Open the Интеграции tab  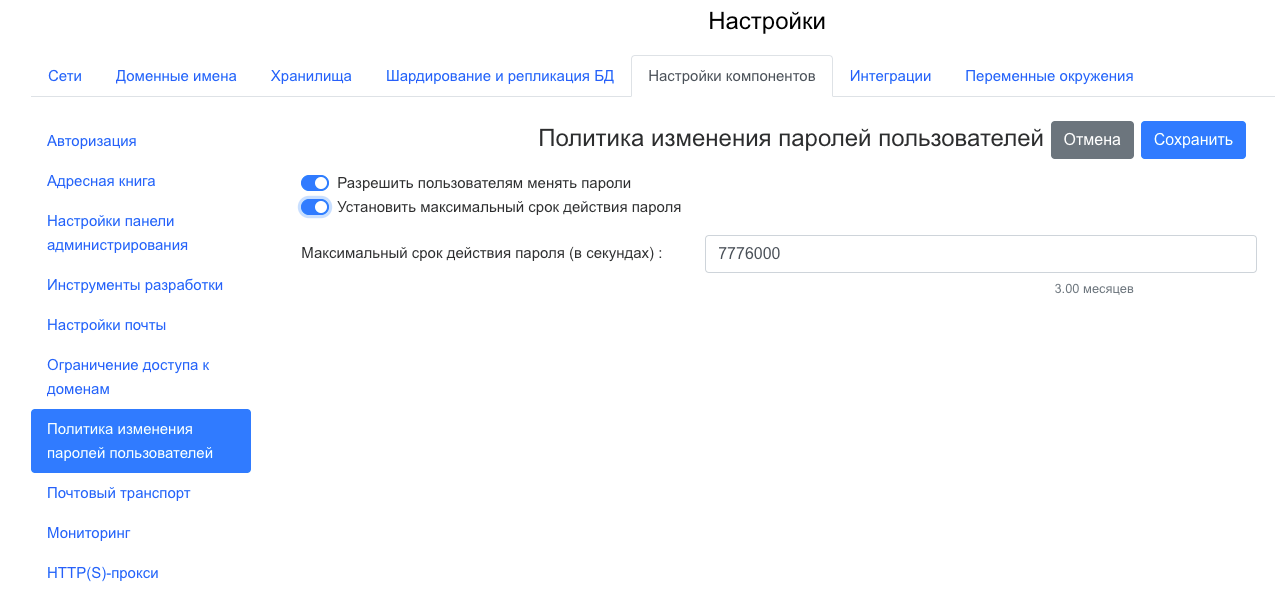pos(890,76)
